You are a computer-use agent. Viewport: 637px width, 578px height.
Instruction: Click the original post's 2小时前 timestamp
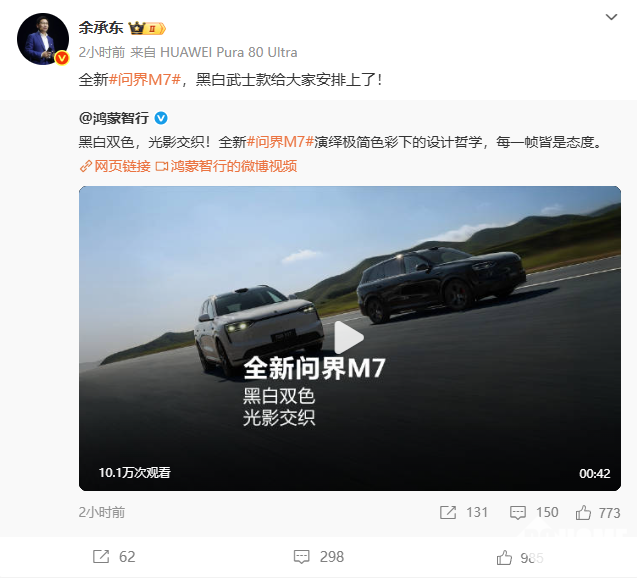point(102,512)
